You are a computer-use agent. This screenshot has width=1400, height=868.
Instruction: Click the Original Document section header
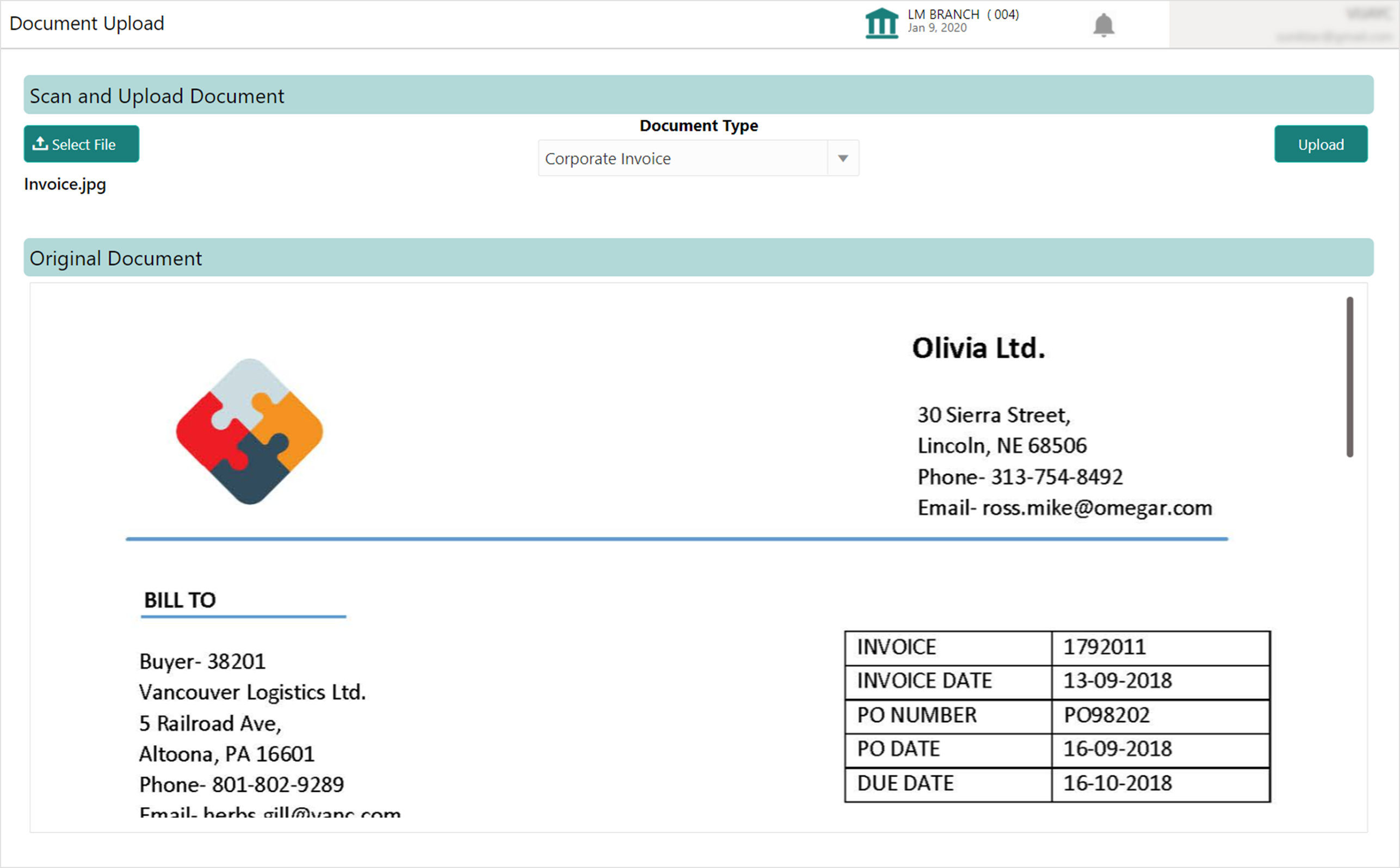point(115,258)
